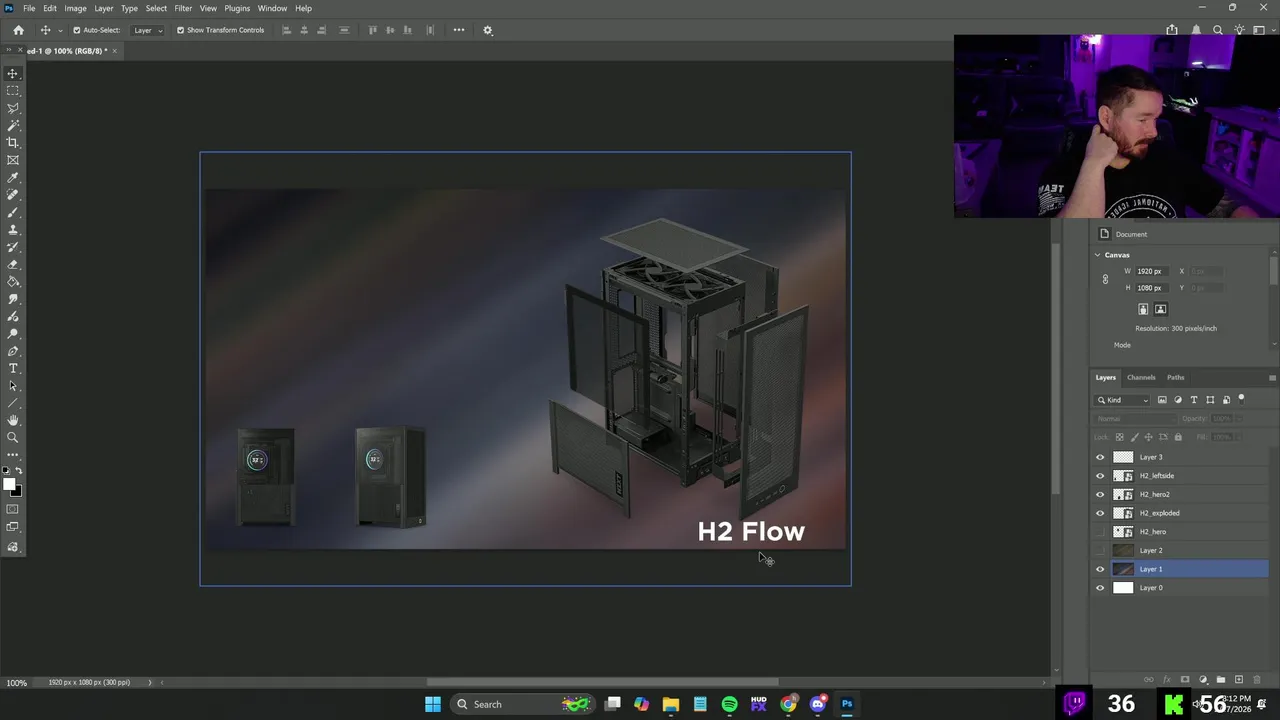
Task: Select the Spot Healing Brush tool
Action: (x=13, y=195)
